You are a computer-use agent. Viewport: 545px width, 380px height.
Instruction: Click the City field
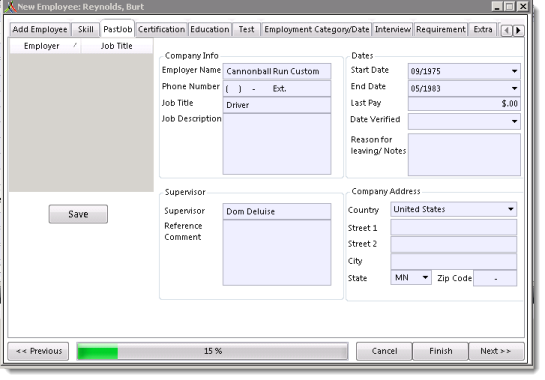point(453,261)
